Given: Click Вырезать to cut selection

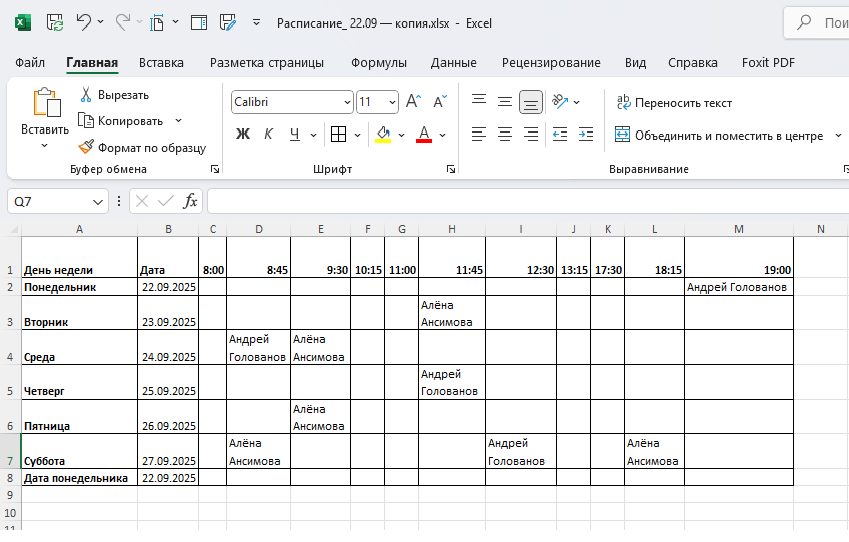Looking at the screenshot, I should (x=115, y=95).
